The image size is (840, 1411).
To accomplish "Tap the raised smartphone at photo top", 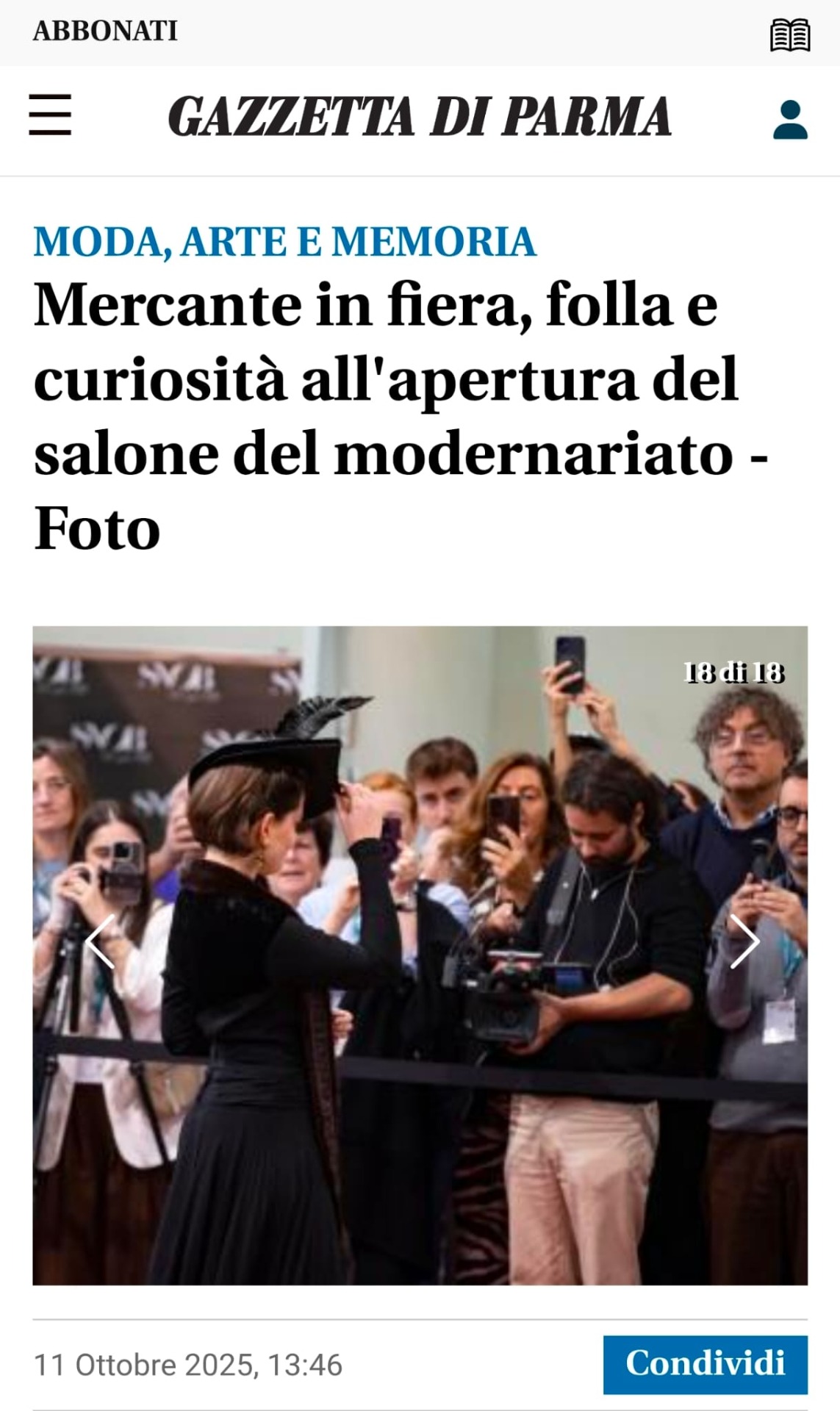I will click(570, 664).
